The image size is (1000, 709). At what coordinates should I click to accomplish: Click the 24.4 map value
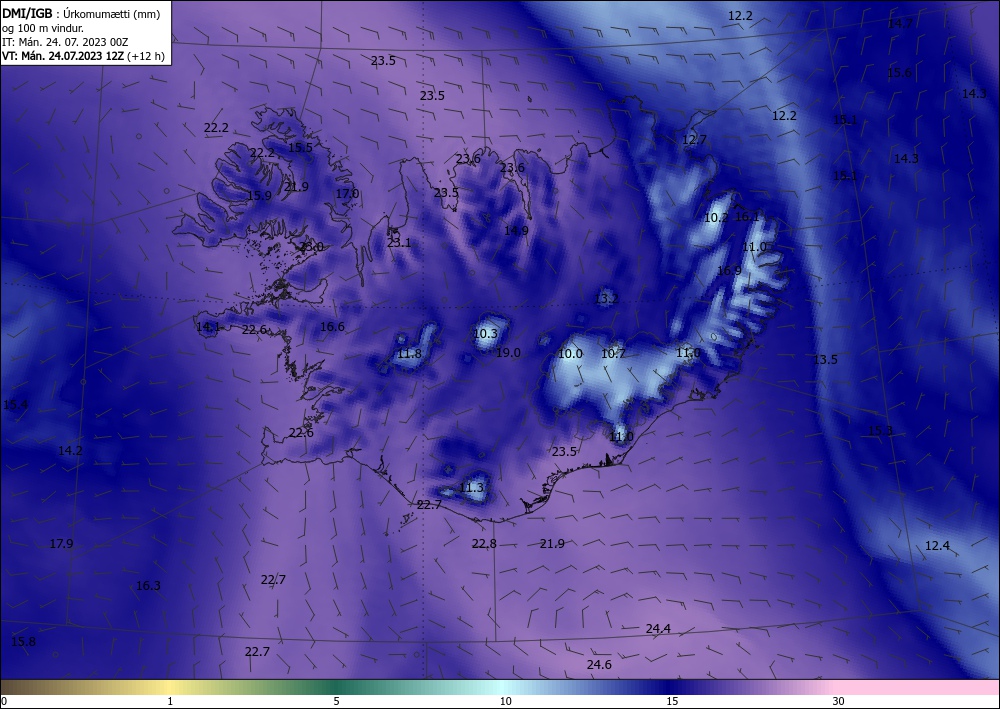[x=658, y=629]
